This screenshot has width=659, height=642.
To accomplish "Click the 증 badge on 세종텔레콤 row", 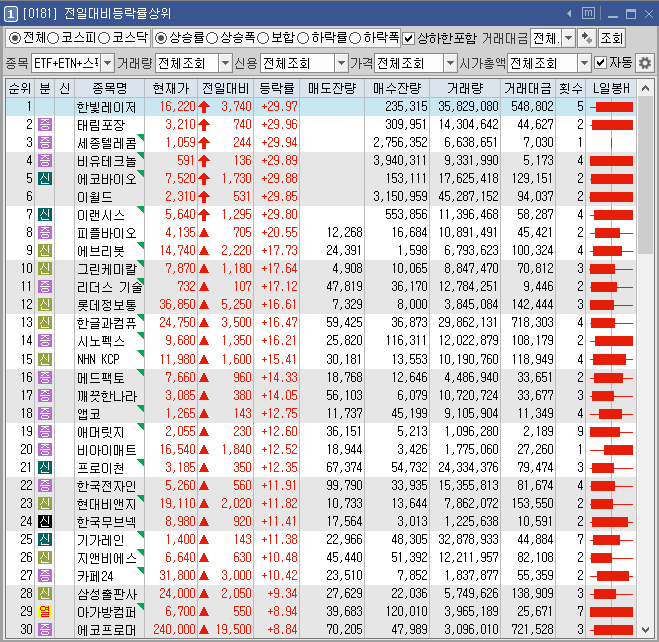I will click(x=45, y=142).
